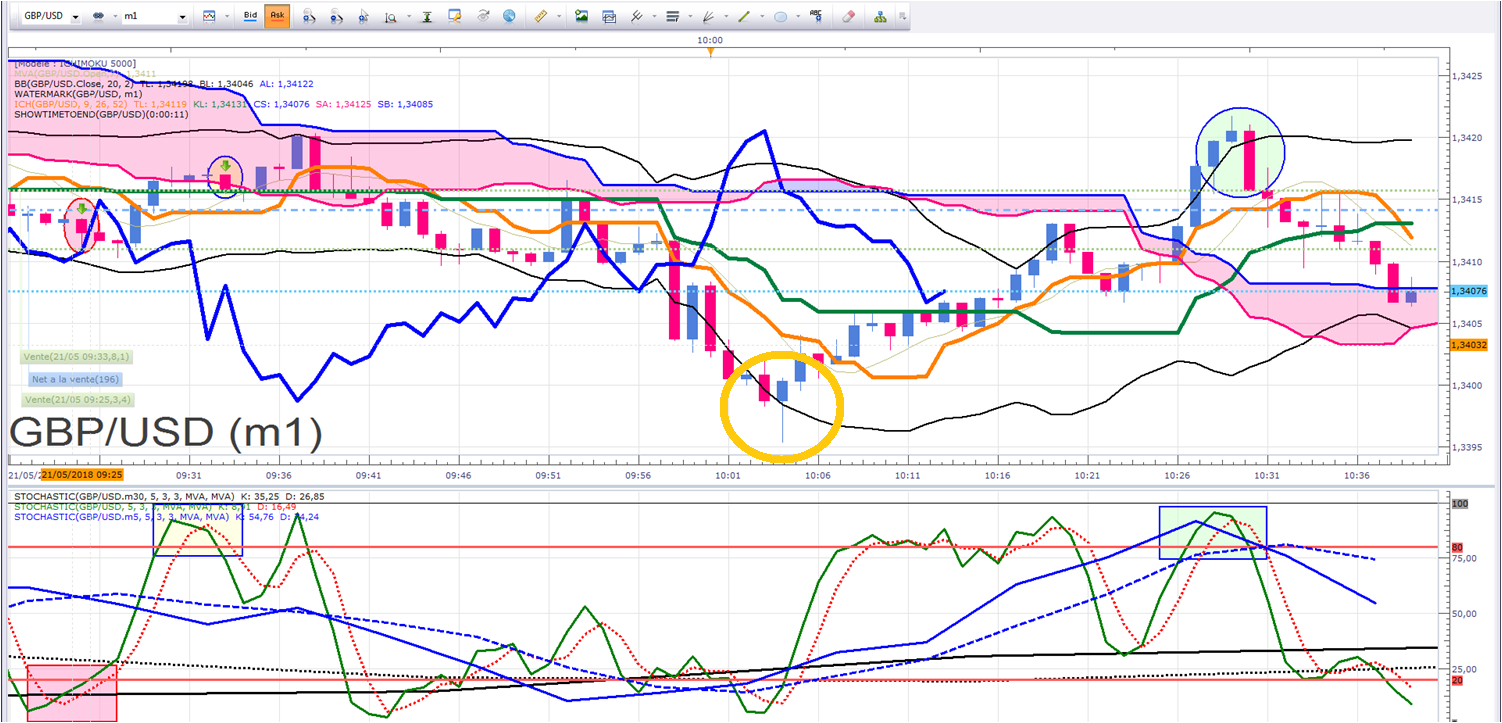Toggle the Ask price button
The width and height of the screenshot is (1502, 723).
(x=276, y=17)
